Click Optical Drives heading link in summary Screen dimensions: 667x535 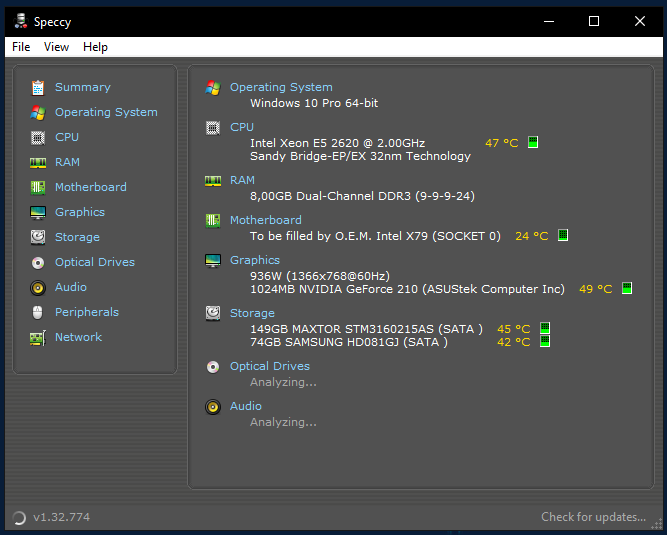coord(270,366)
